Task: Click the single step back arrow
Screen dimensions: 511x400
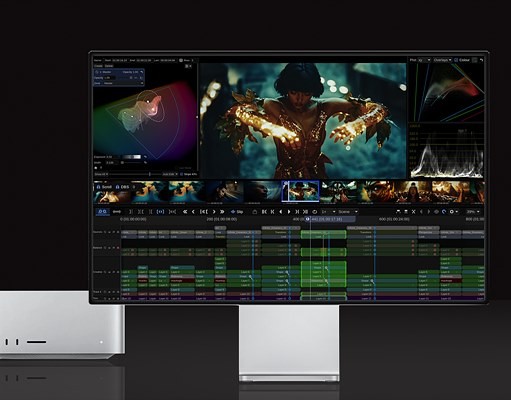Action: coord(193,212)
